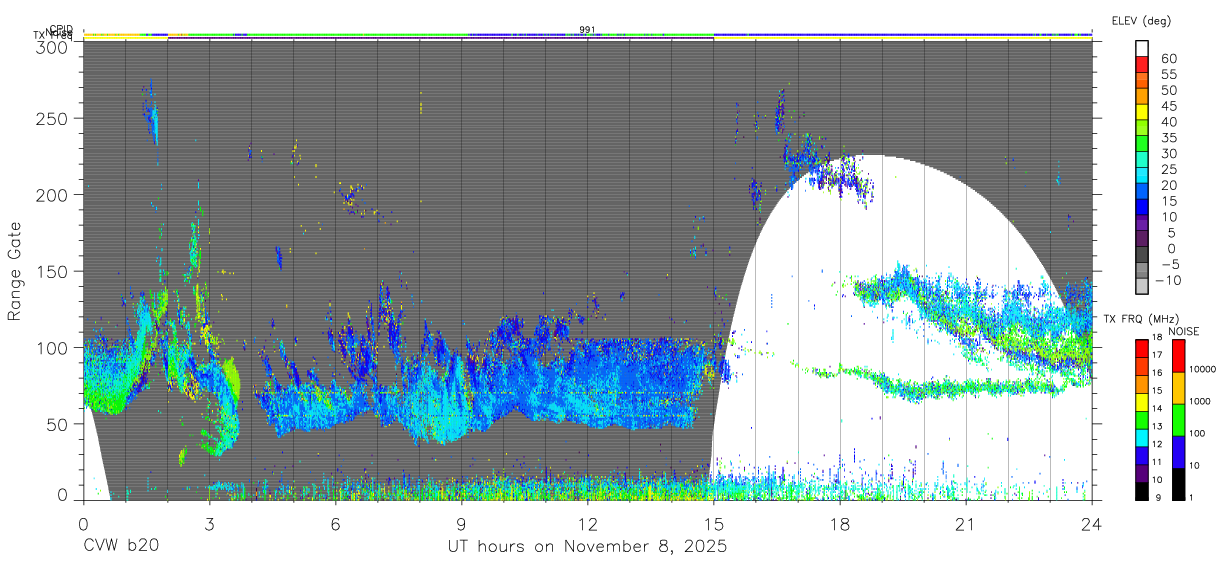Click the x-axis tick label '15'

click(713, 523)
